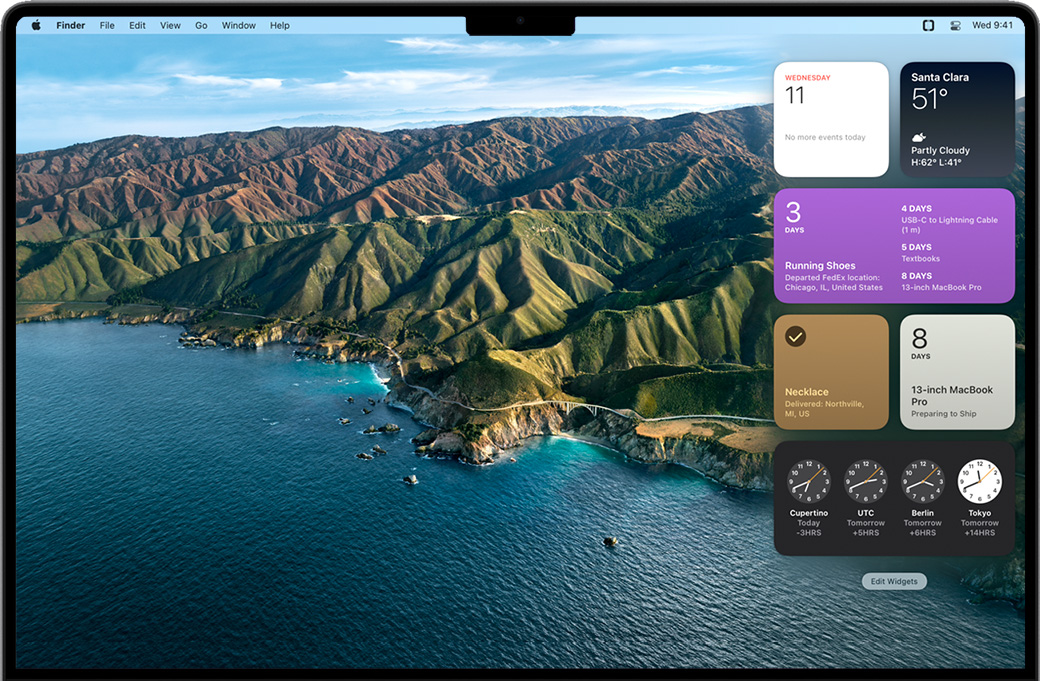Open the 13-inch MacBook Pro Preparing to Ship widget

click(x=957, y=372)
